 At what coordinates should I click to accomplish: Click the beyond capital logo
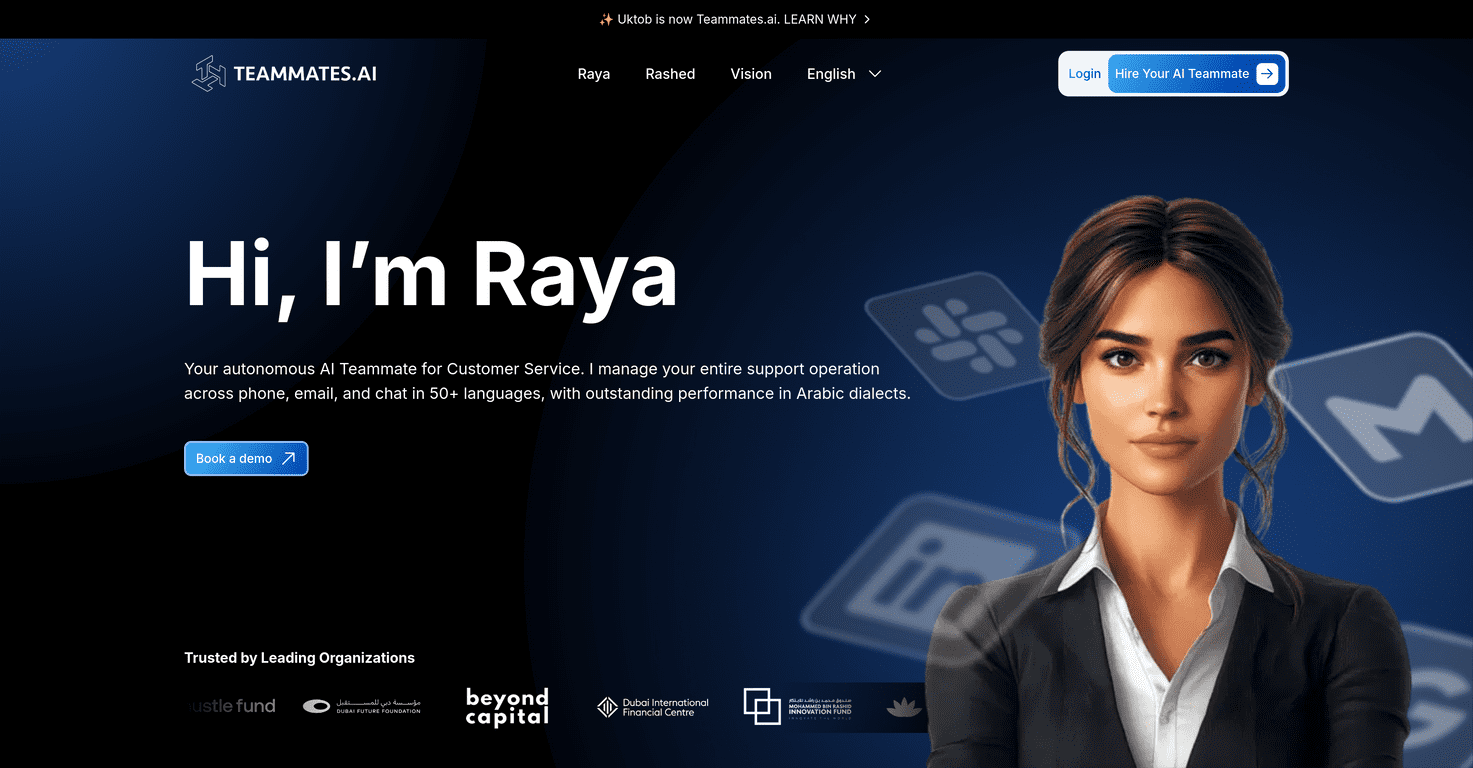507,707
